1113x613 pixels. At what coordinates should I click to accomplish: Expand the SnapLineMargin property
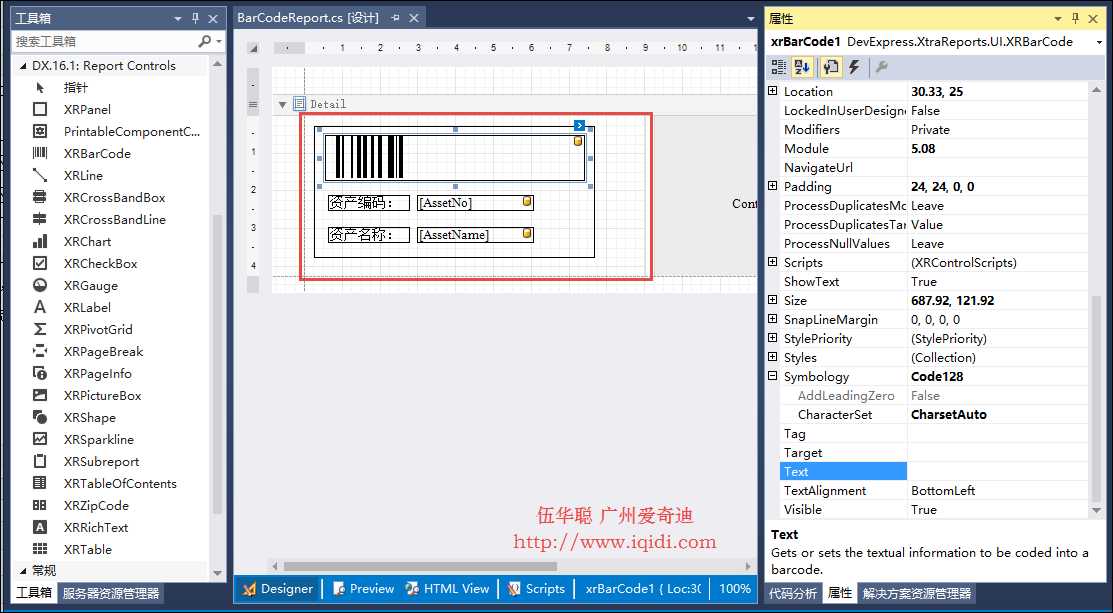point(773,319)
